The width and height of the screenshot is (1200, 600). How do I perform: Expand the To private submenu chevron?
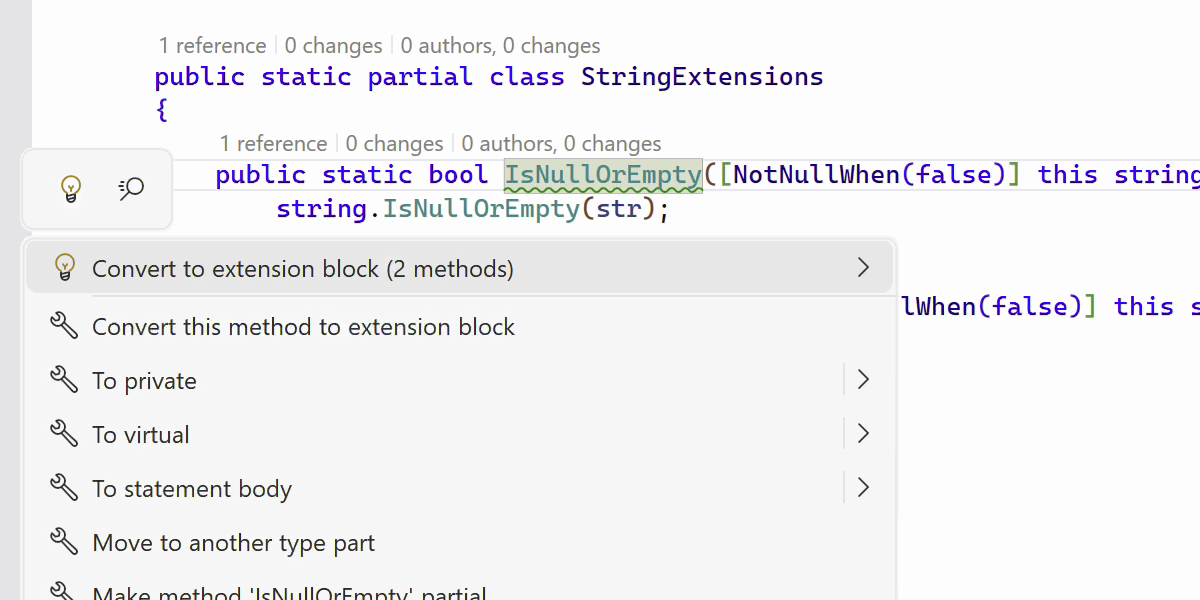tap(863, 380)
